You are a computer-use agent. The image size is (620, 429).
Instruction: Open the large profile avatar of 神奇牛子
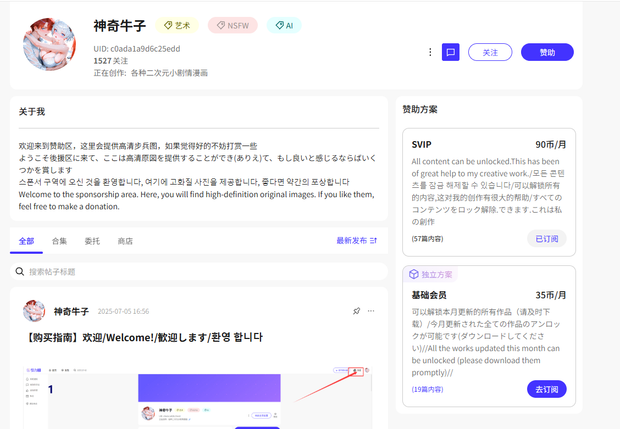49,44
